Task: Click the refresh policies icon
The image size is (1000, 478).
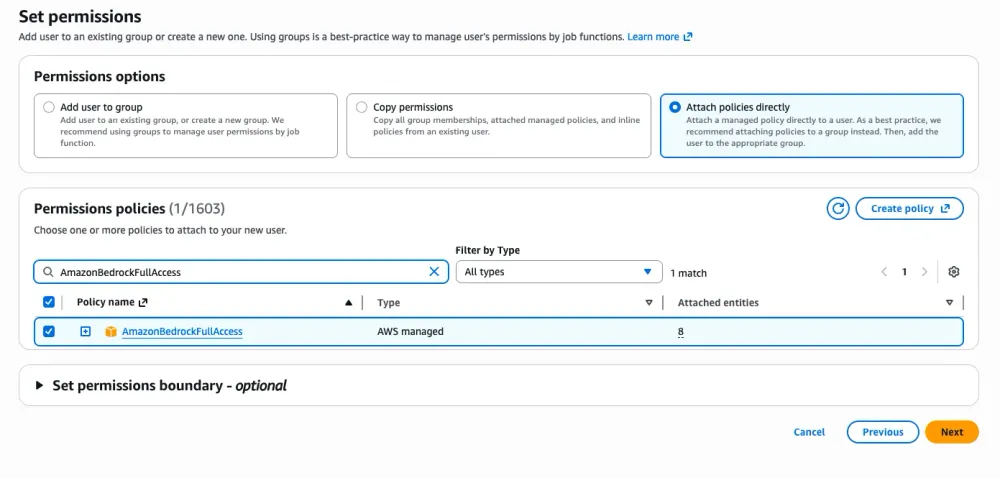Action: click(x=837, y=208)
